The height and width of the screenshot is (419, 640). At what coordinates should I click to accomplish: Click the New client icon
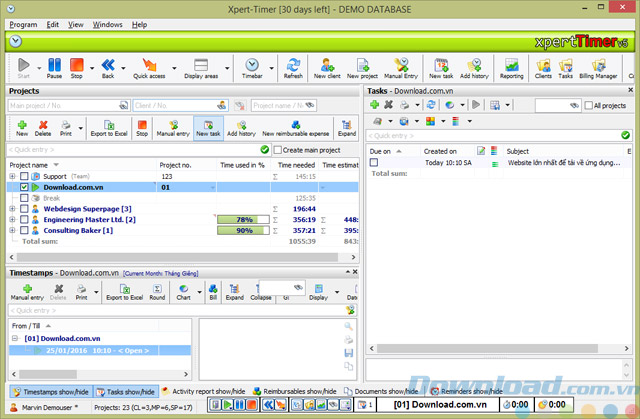(327, 67)
